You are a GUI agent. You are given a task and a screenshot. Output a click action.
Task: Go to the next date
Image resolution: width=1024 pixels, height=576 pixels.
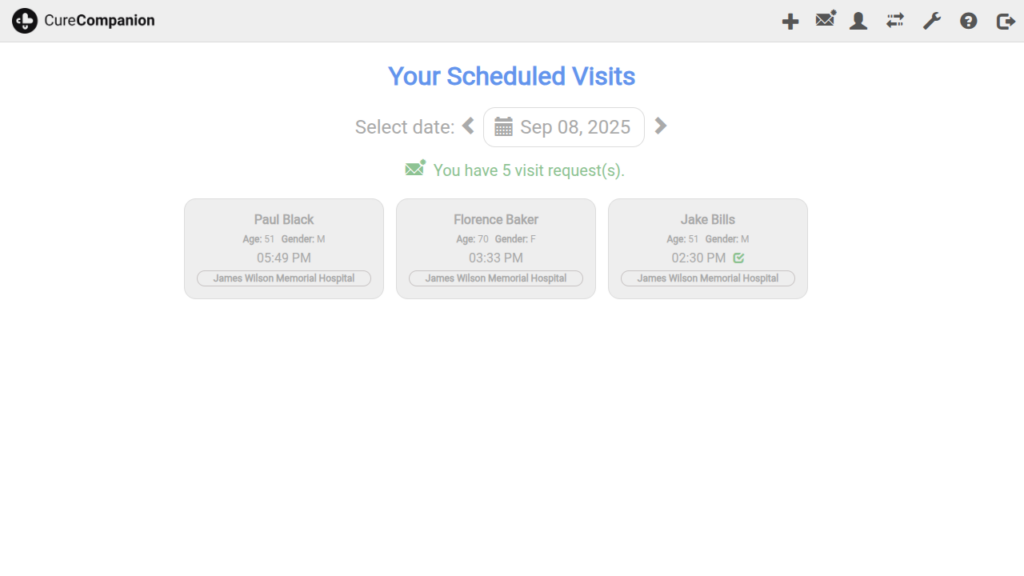tap(660, 126)
